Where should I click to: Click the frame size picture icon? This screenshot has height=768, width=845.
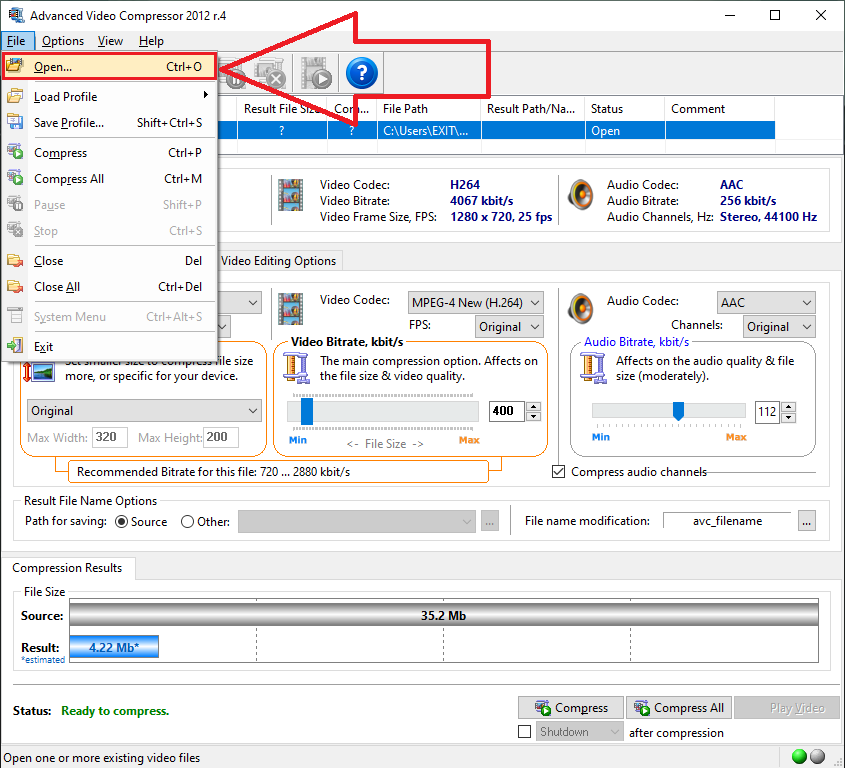pyautogui.click(x=39, y=372)
